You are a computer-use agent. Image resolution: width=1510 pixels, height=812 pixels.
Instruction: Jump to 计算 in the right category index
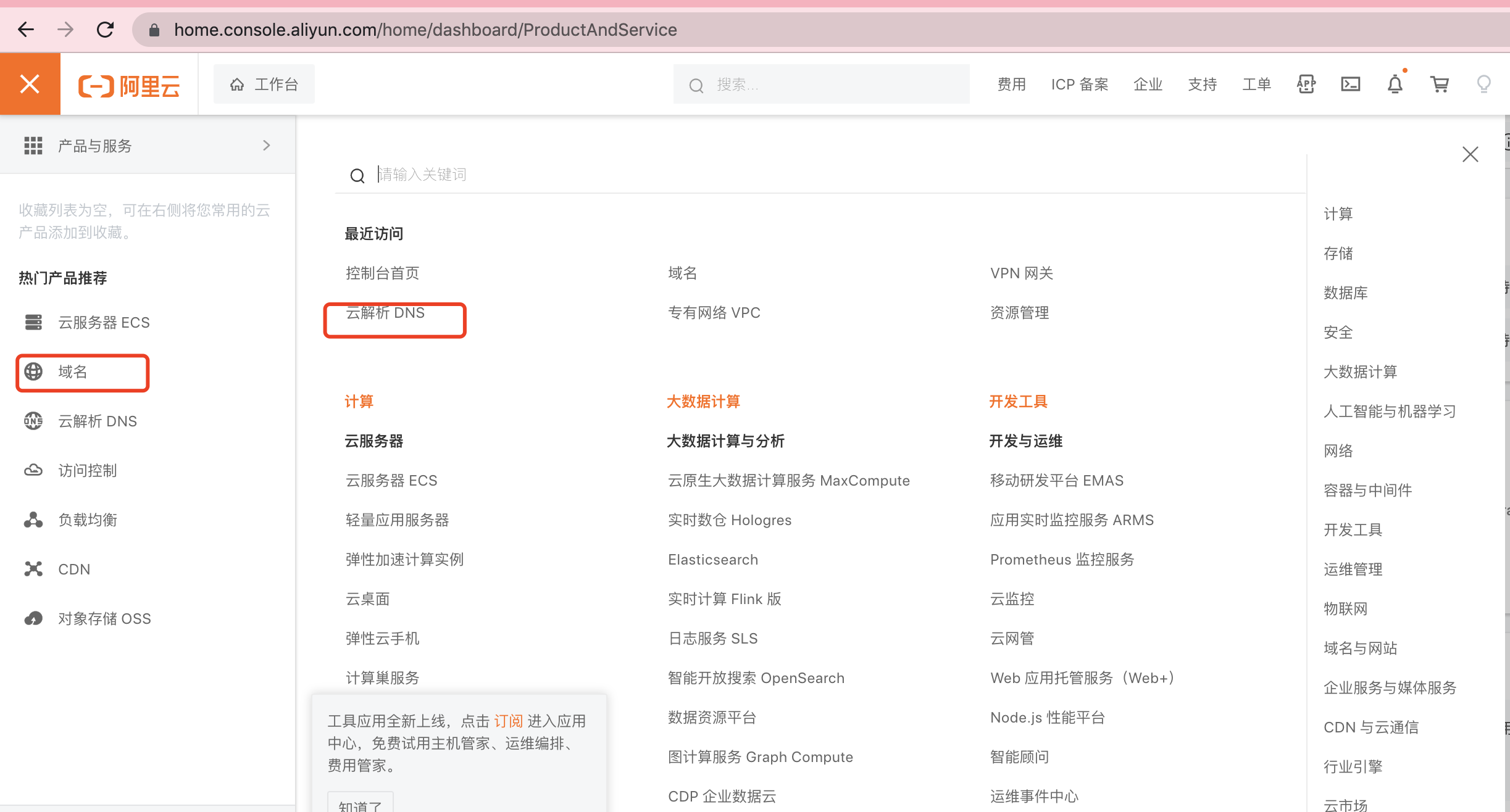click(1338, 214)
